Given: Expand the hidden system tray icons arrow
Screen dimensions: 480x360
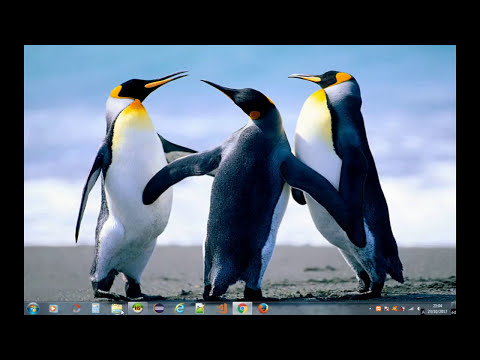Looking at the screenshot, I should 370,309.
